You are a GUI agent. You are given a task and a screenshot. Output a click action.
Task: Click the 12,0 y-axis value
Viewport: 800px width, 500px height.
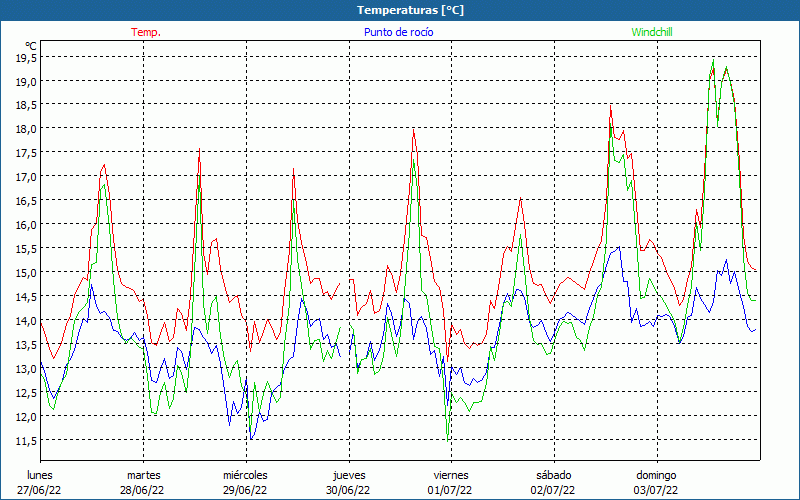tap(26, 416)
